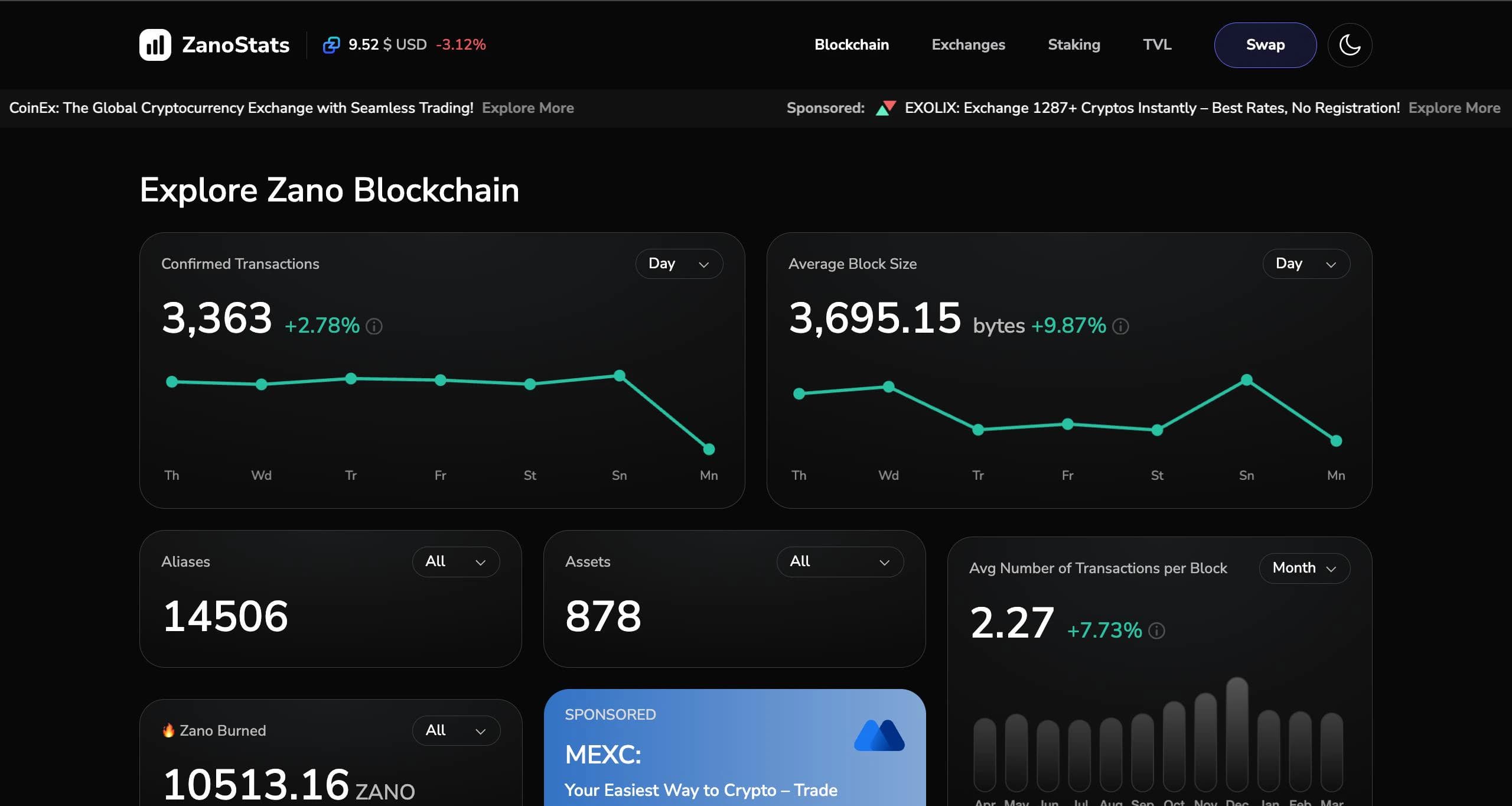Click the Explore Zano Blockchain heading
Viewport: 1512px width, 806px height.
[x=329, y=190]
